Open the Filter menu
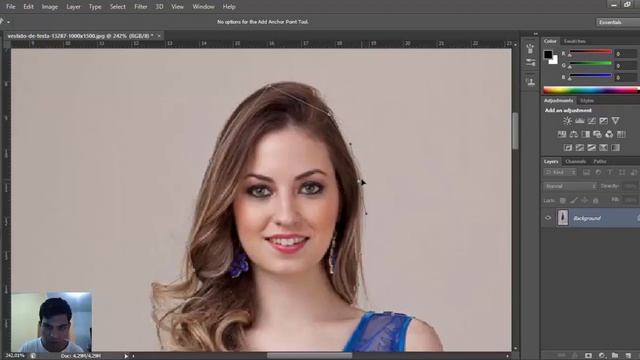This screenshot has width=640, height=360. tap(141, 7)
